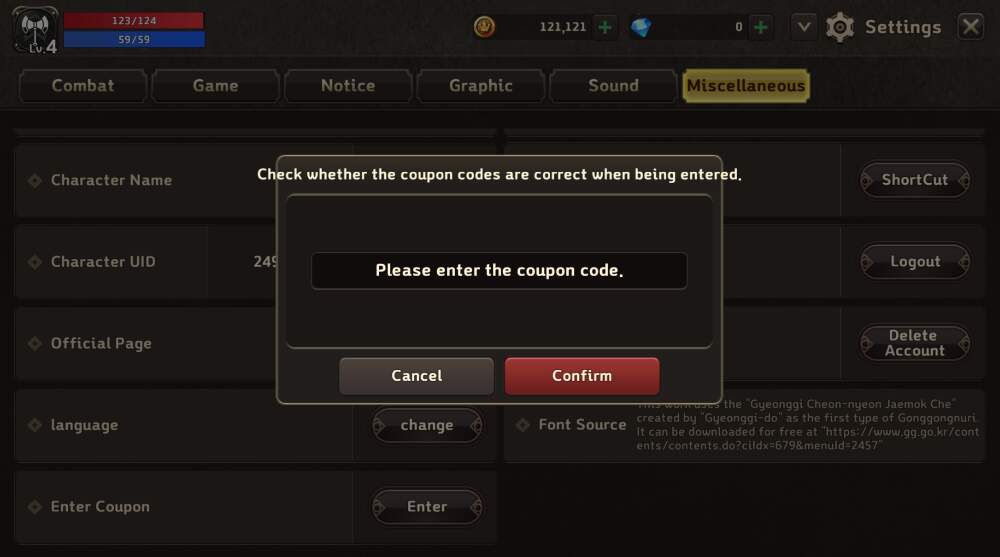
Task: Go to the Graphic tab
Action: pos(481,85)
